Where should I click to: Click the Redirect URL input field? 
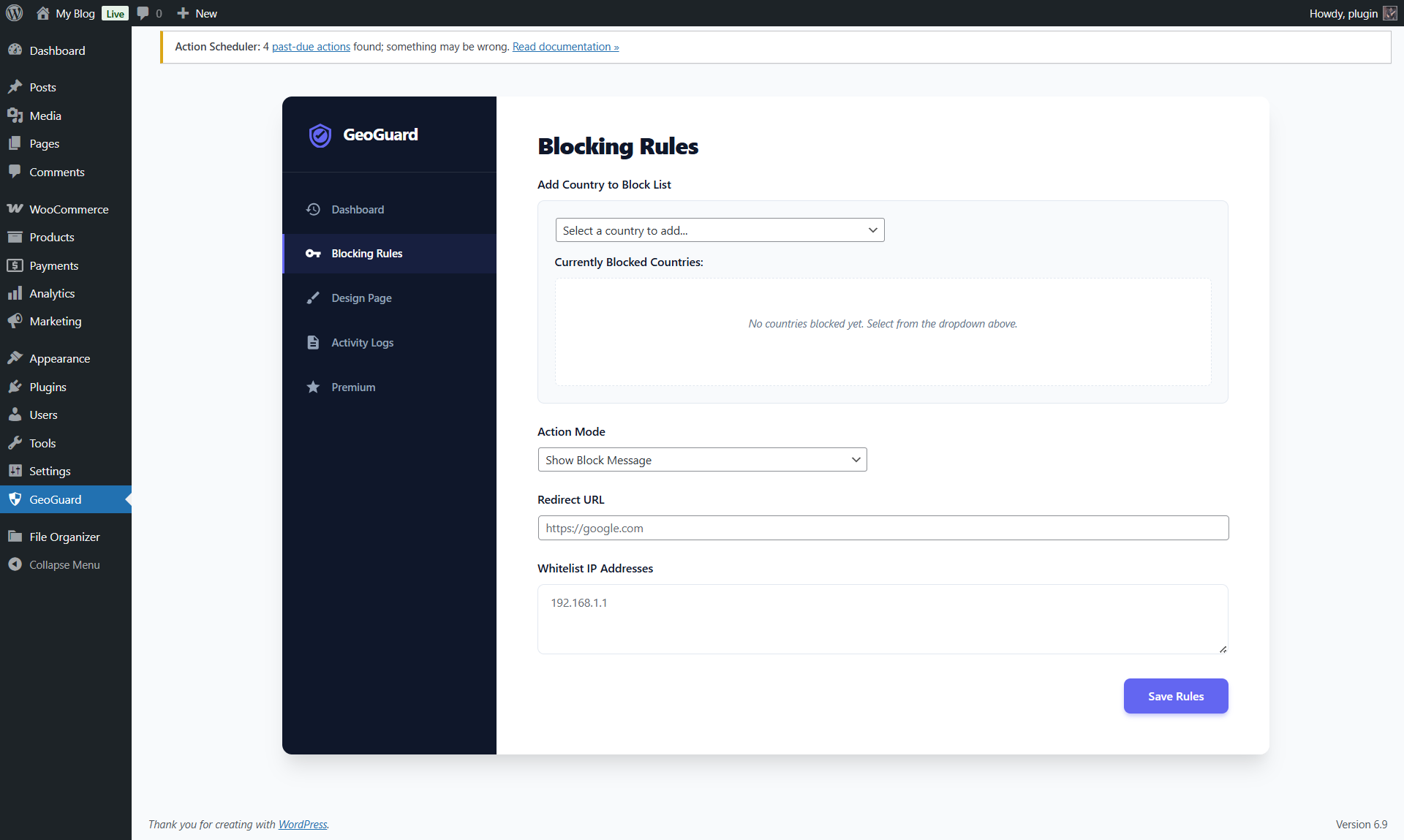[883, 528]
